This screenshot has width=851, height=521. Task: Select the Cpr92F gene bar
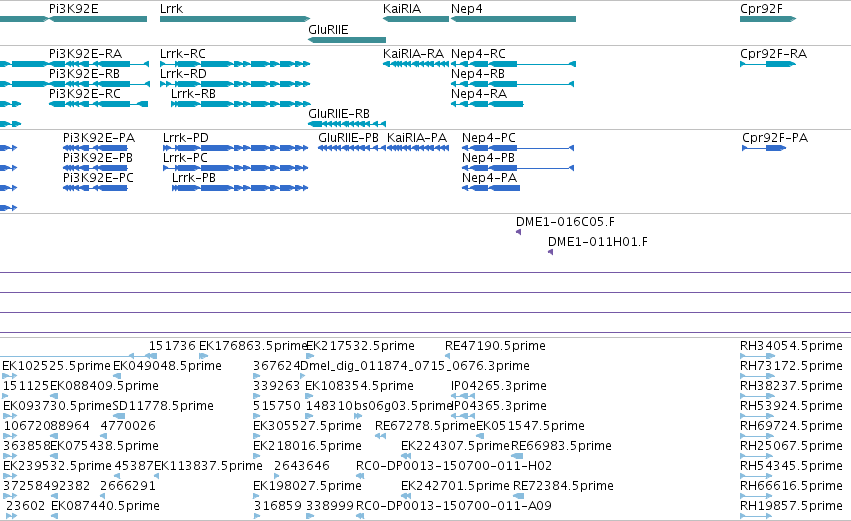(768, 19)
